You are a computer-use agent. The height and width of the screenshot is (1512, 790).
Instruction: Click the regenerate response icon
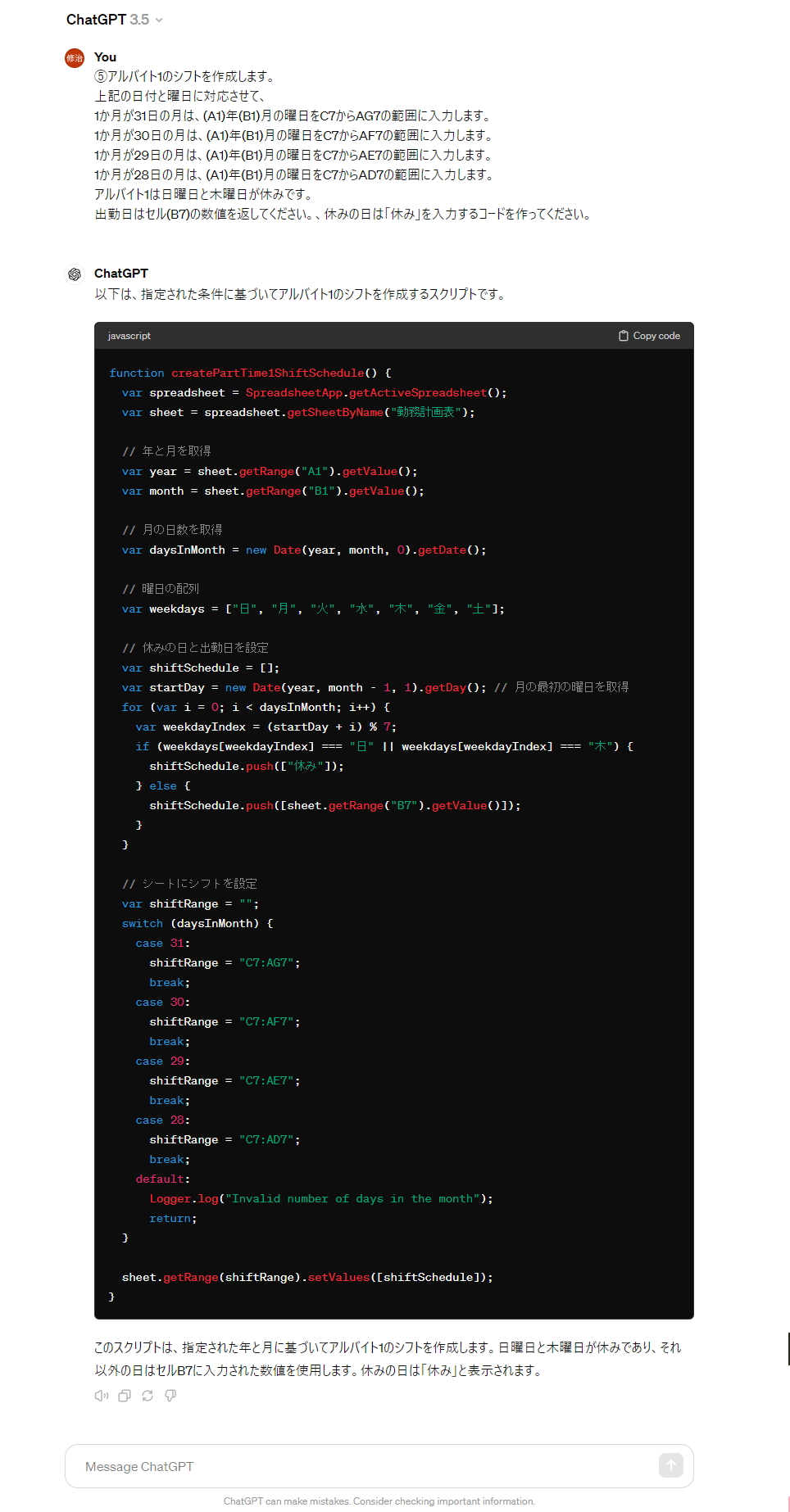click(148, 1396)
